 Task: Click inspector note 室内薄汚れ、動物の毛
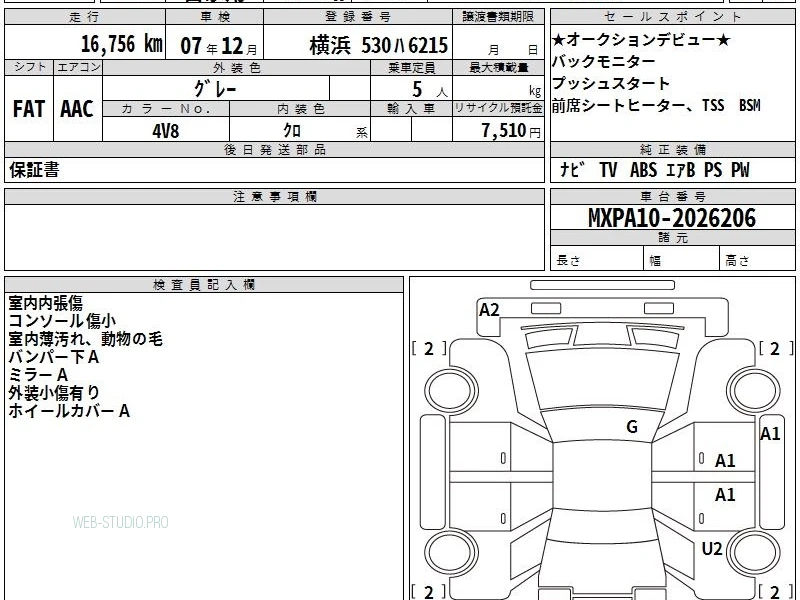coord(86,339)
